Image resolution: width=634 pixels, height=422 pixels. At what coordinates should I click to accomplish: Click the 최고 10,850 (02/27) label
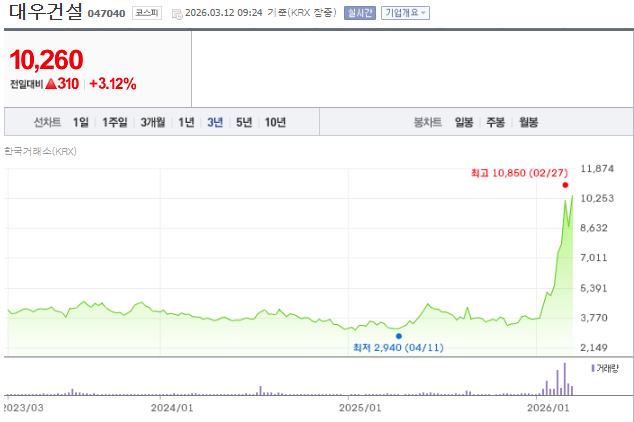519,173
